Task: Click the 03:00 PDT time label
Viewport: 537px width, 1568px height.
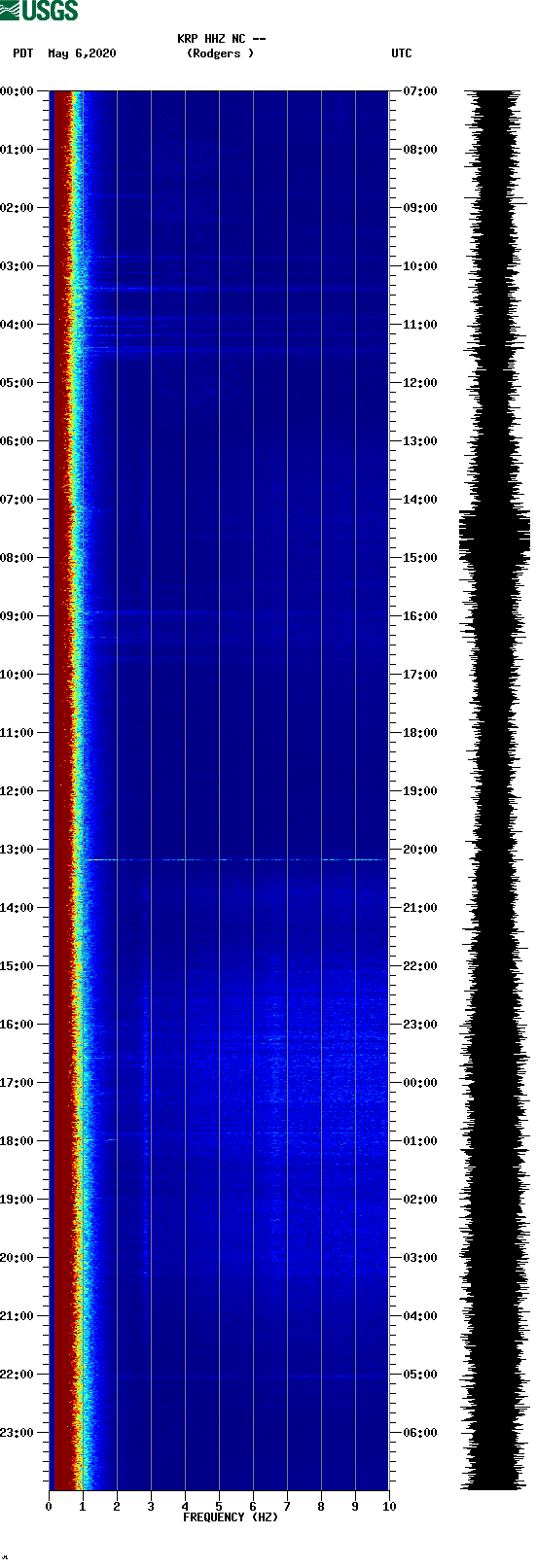Action: pos(17,266)
